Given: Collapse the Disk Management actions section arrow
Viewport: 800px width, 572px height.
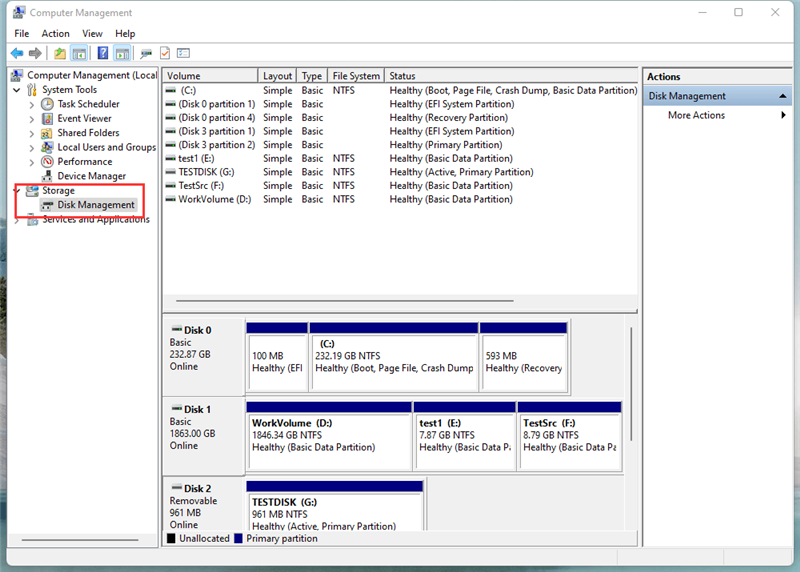Looking at the screenshot, I should 782,96.
